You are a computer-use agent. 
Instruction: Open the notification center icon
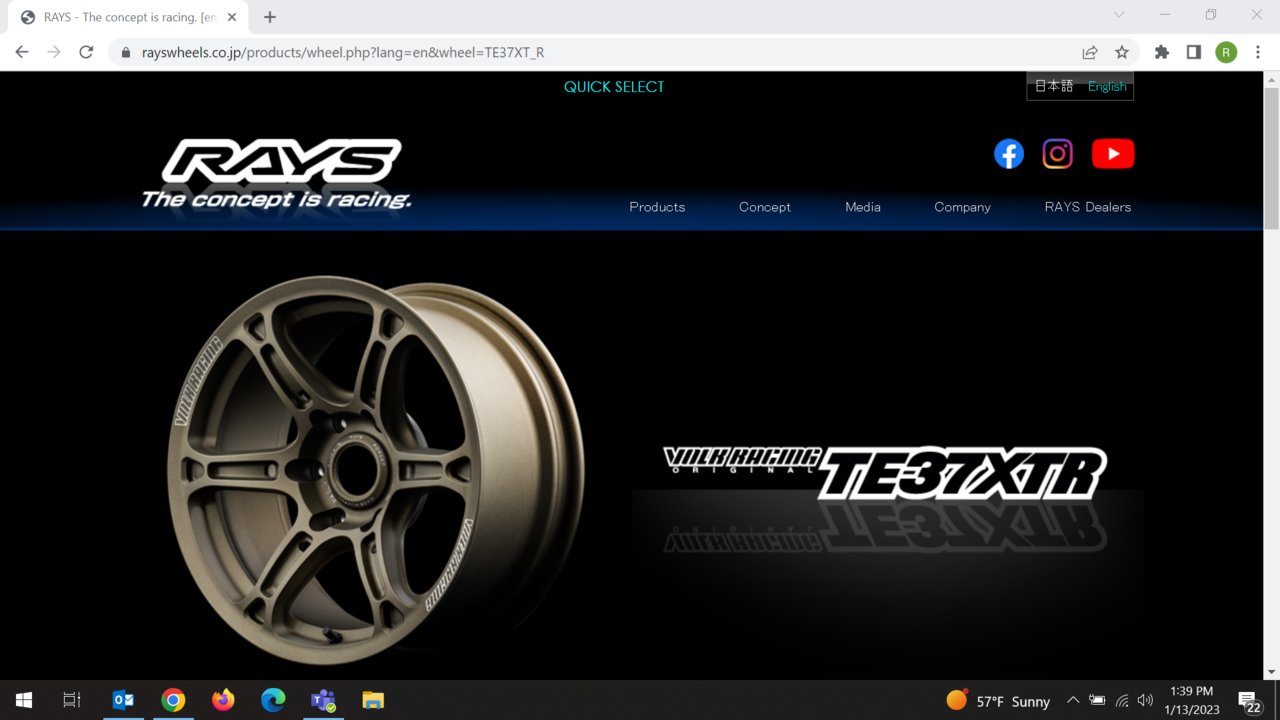click(x=1249, y=701)
